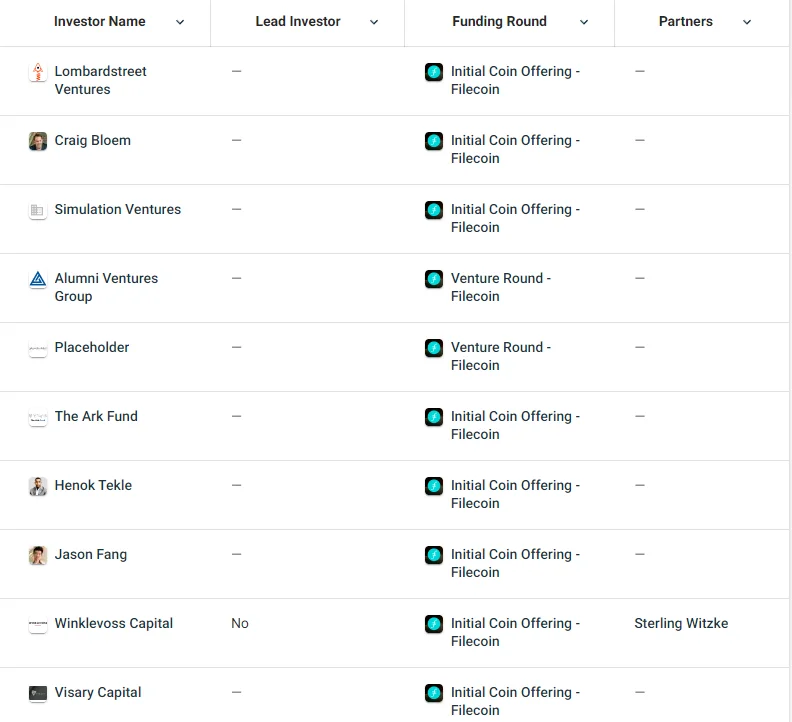Open Visary Capital's Initial Coin Offering link
The height and width of the screenshot is (722, 792).
(515, 701)
